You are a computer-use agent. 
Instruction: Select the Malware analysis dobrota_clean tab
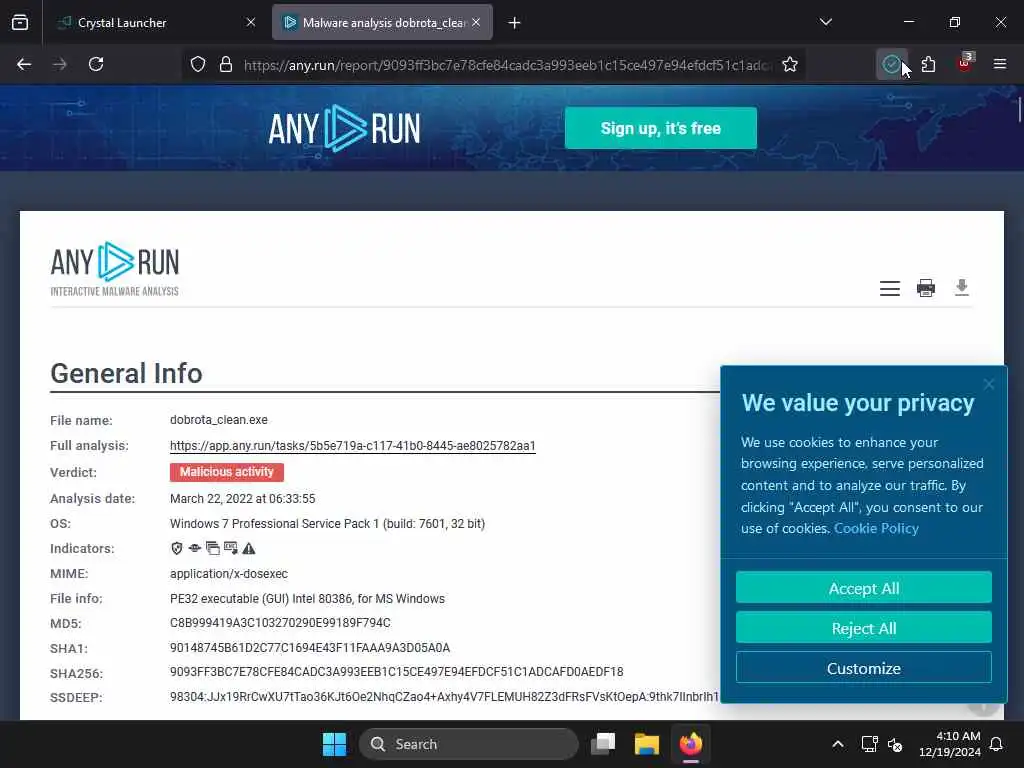(382, 23)
